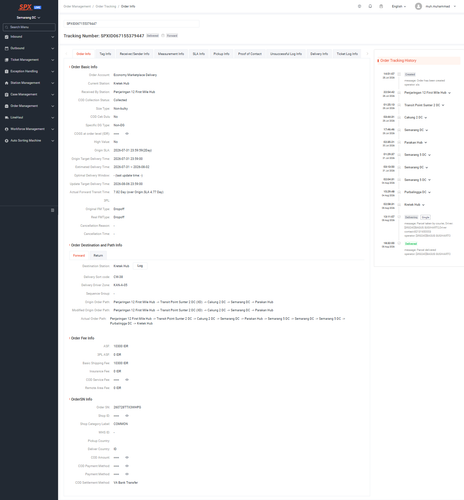Click the green Delivered status in history
This screenshot has height=500, width=464.
411,244
